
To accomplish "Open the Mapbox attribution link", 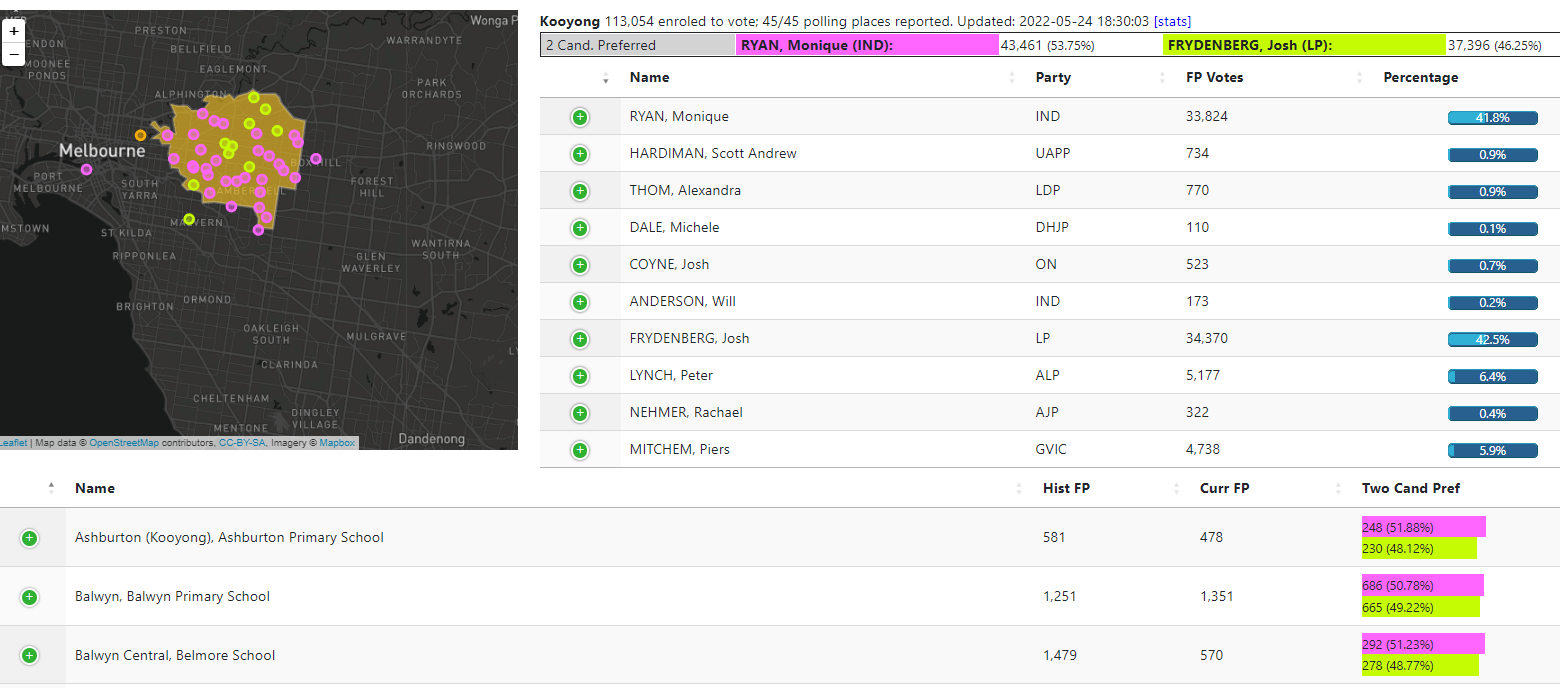I will 337,443.
